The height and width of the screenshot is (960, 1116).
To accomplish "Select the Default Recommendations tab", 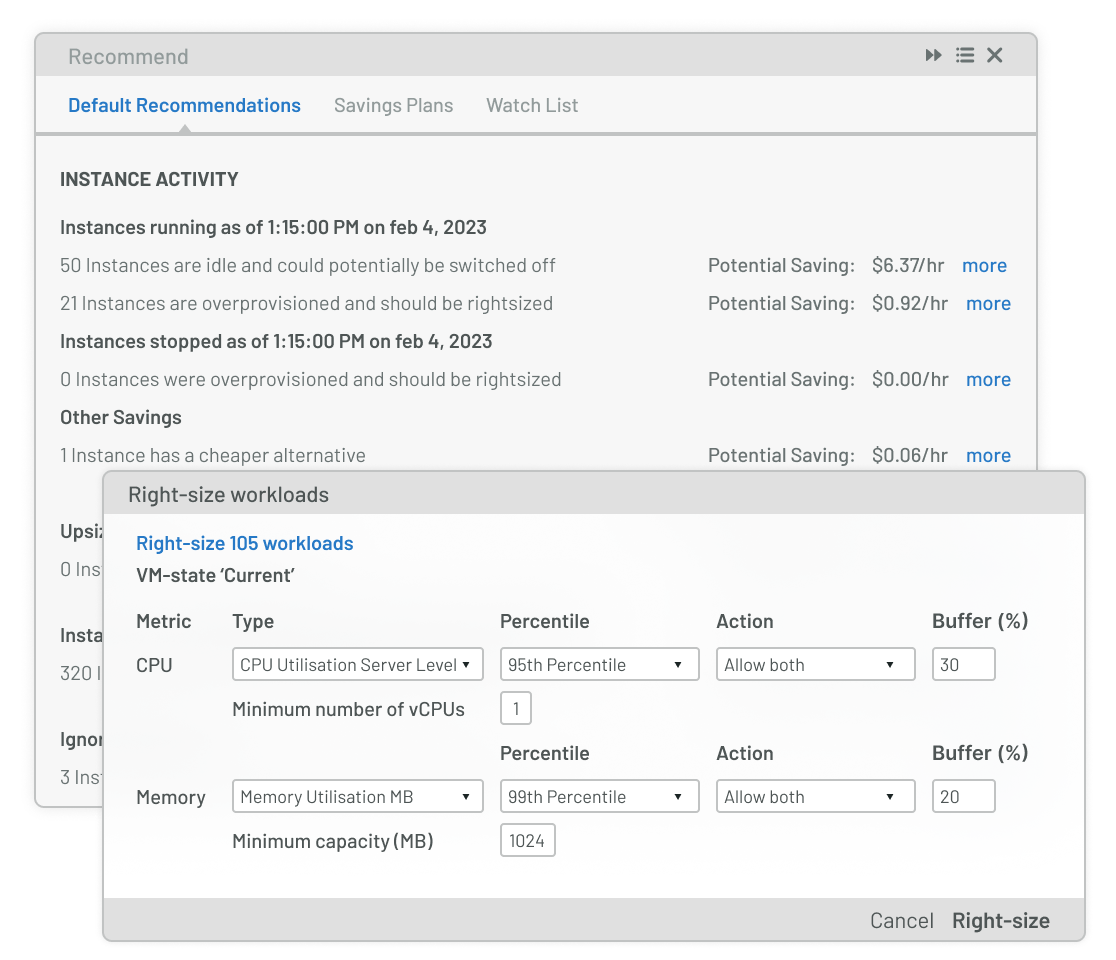I will (x=184, y=105).
